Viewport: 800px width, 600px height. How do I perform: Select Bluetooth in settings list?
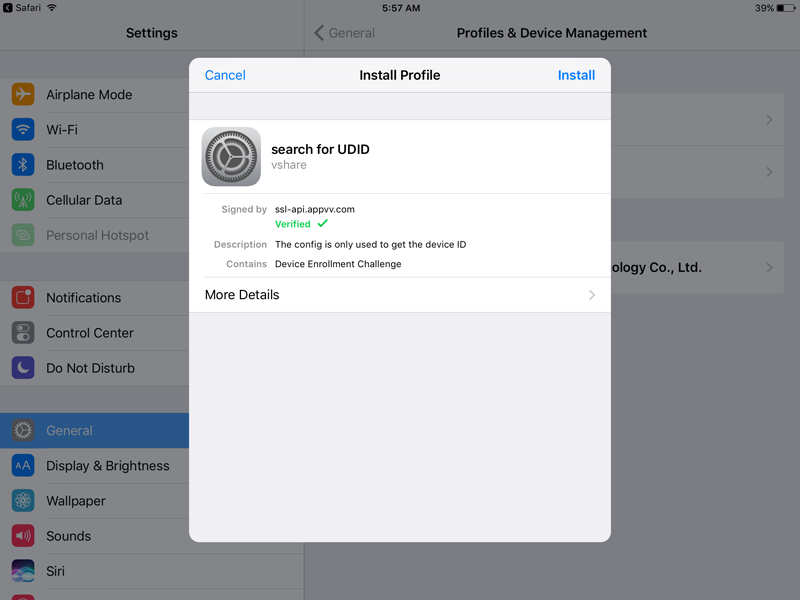pos(94,165)
